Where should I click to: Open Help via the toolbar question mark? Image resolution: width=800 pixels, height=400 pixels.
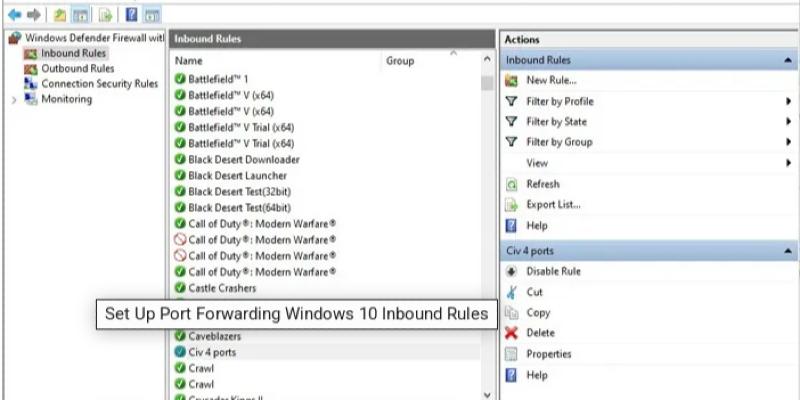coord(132,15)
